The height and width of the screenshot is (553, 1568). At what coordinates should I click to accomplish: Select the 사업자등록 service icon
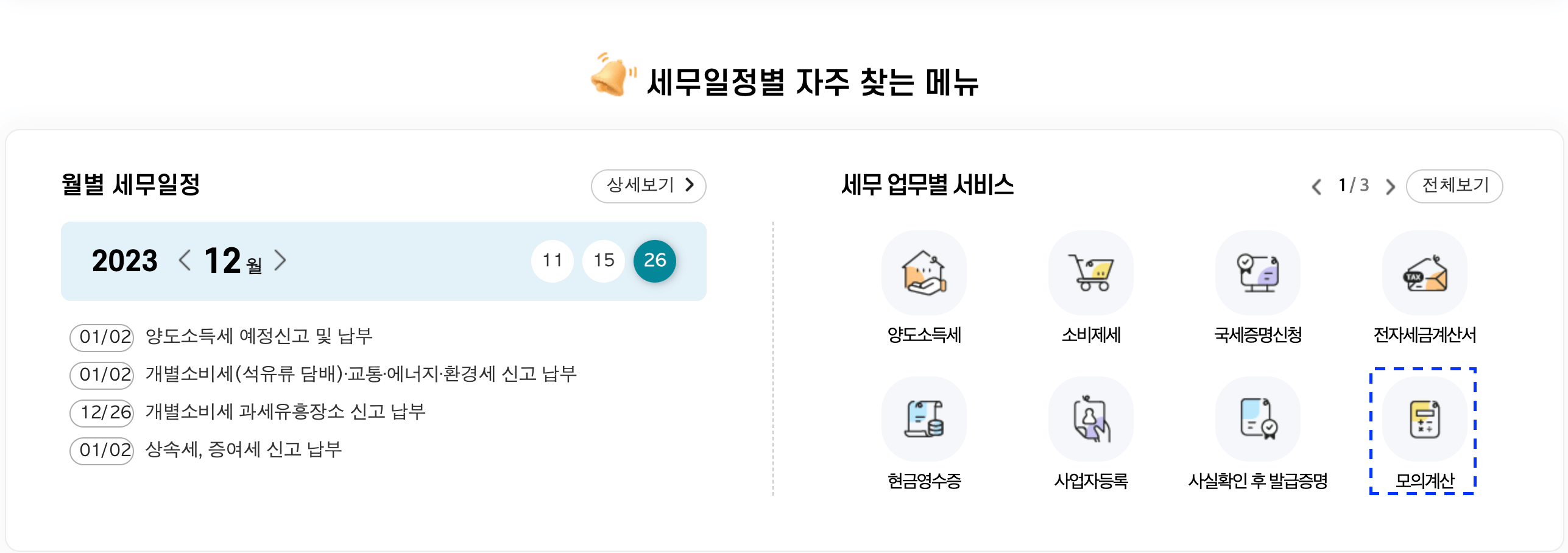[x=1090, y=419]
